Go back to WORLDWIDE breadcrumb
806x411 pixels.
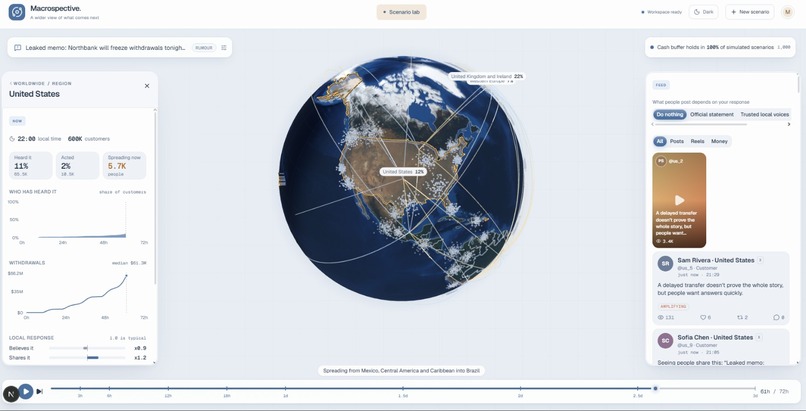(28, 83)
